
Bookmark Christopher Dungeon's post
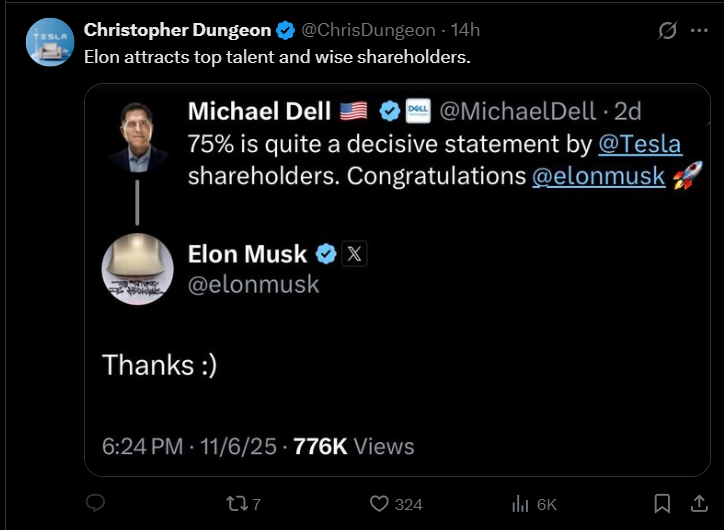click(x=662, y=503)
